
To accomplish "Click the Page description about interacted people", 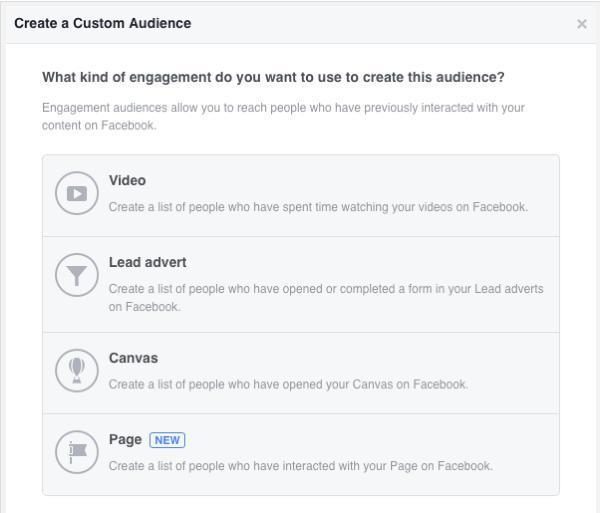I will click(301, 466).
